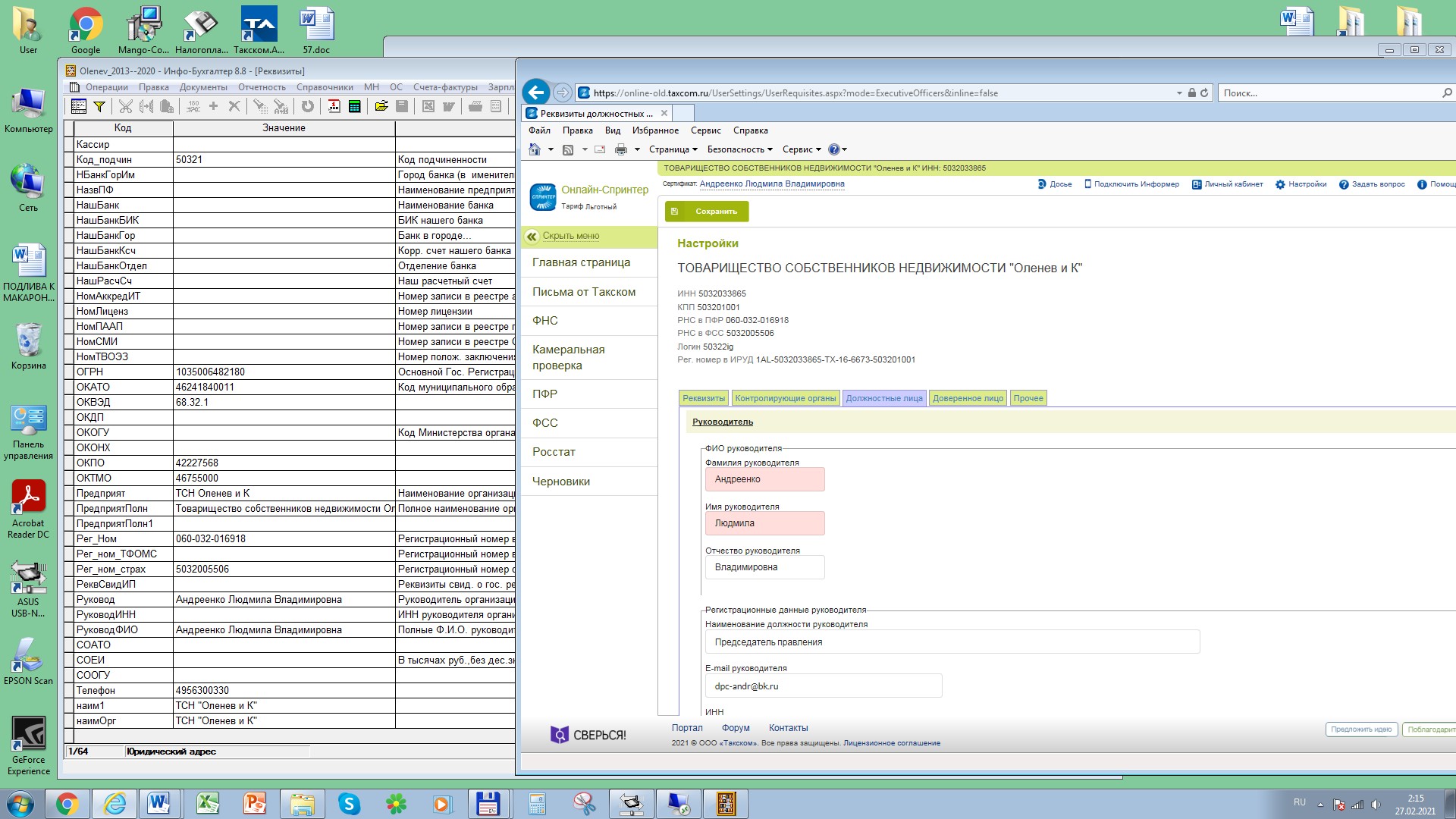Viewport: 1456px width, 819px height.
Task: Click the printer icon in Инфо-Бухгалтер toolbar
Action: click(475, 106)
